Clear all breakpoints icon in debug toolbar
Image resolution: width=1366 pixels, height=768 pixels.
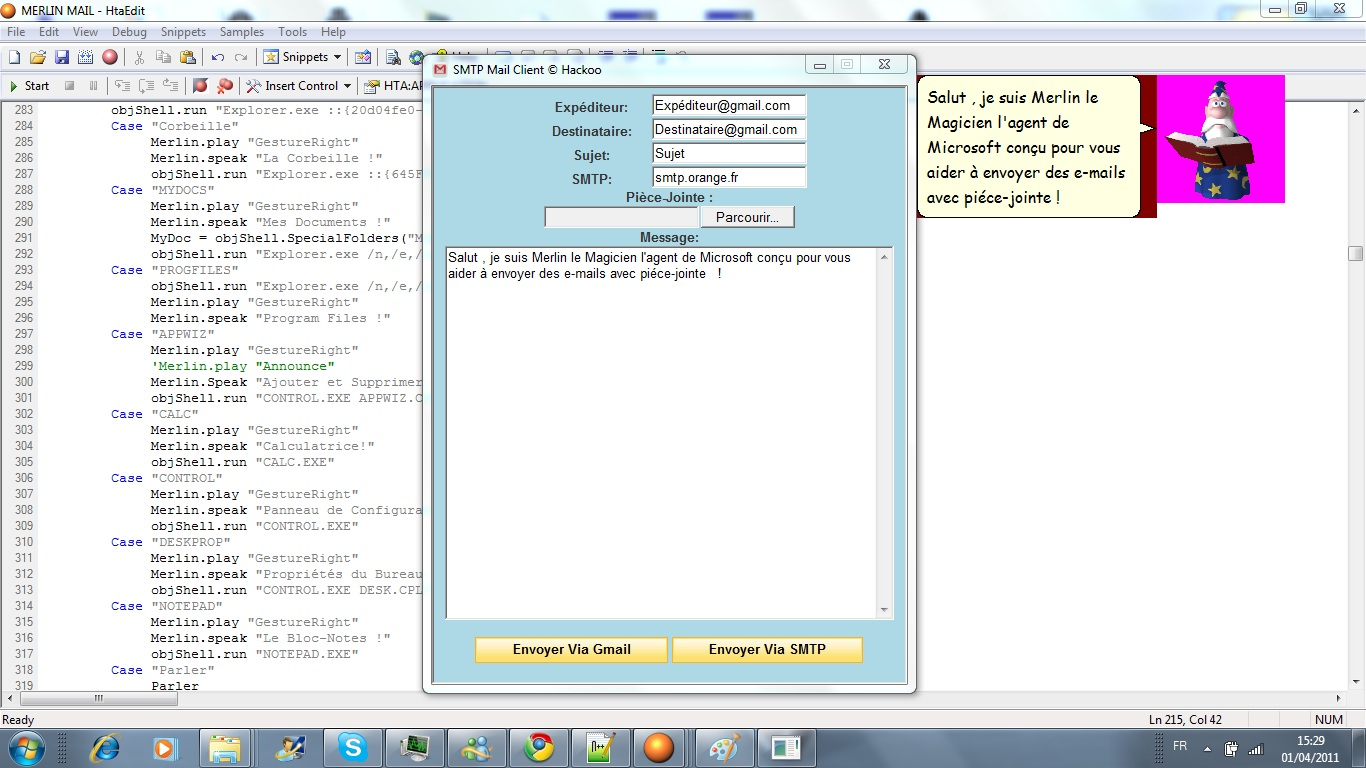[x=225, y=86]
